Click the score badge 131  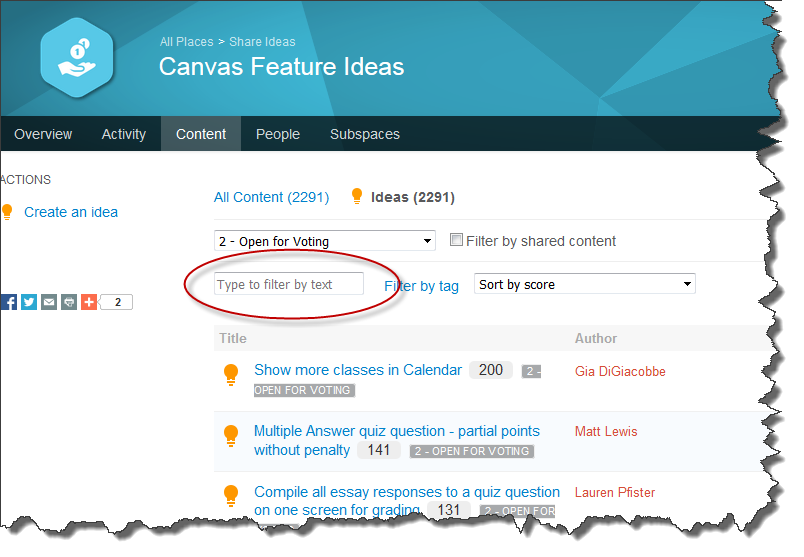pos(449,510)
